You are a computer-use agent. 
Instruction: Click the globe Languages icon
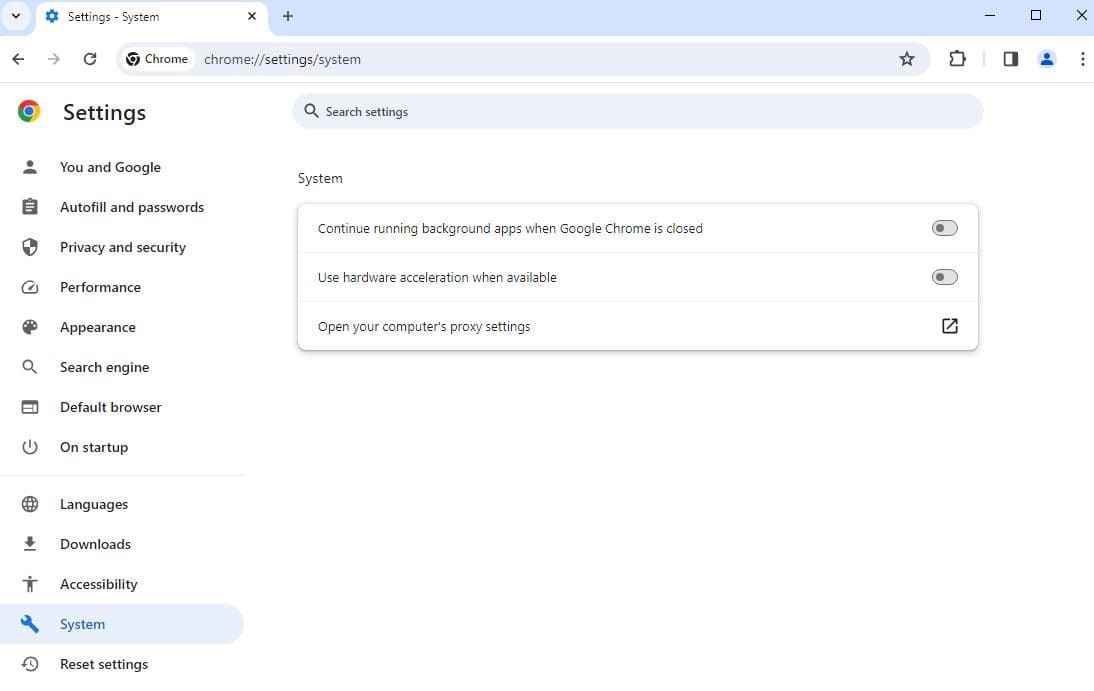[30, 504]
